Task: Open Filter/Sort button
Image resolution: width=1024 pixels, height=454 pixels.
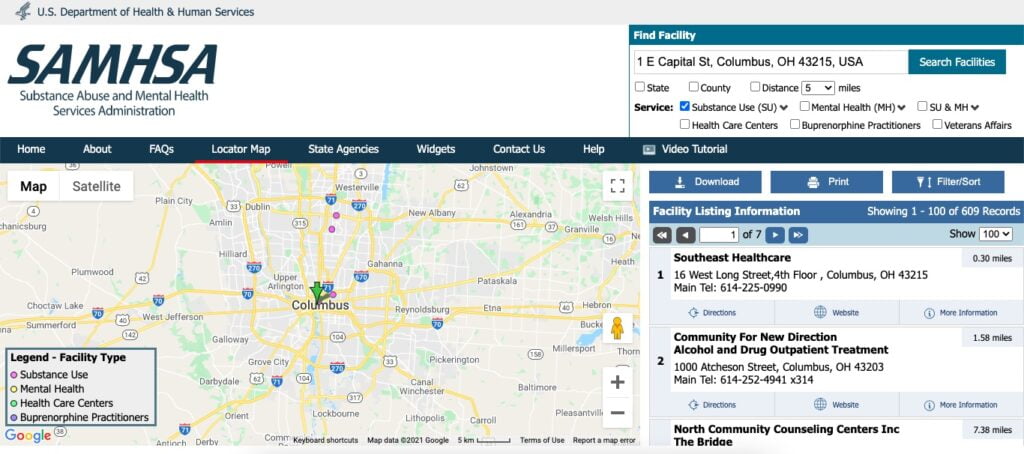Action: [x=948, y=182]
